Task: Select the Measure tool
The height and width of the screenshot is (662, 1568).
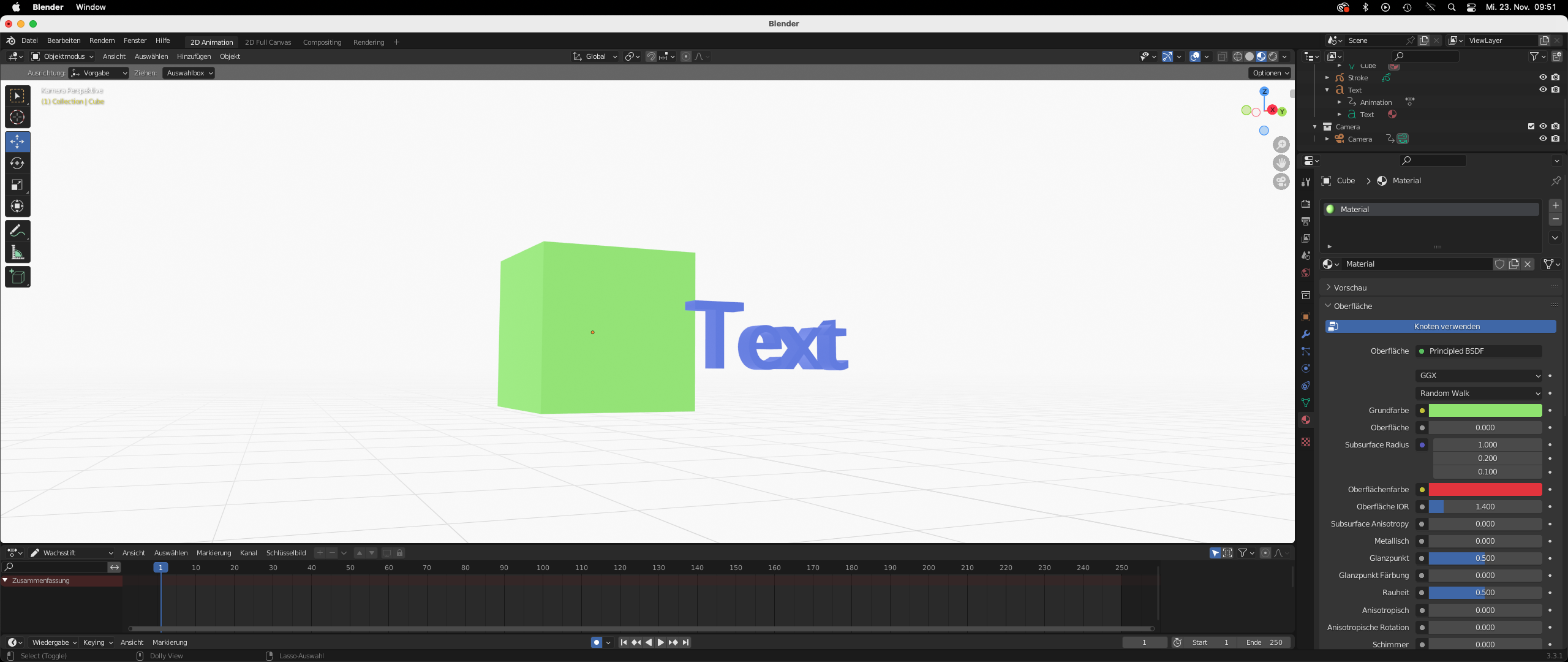Action: pos(17,253)
